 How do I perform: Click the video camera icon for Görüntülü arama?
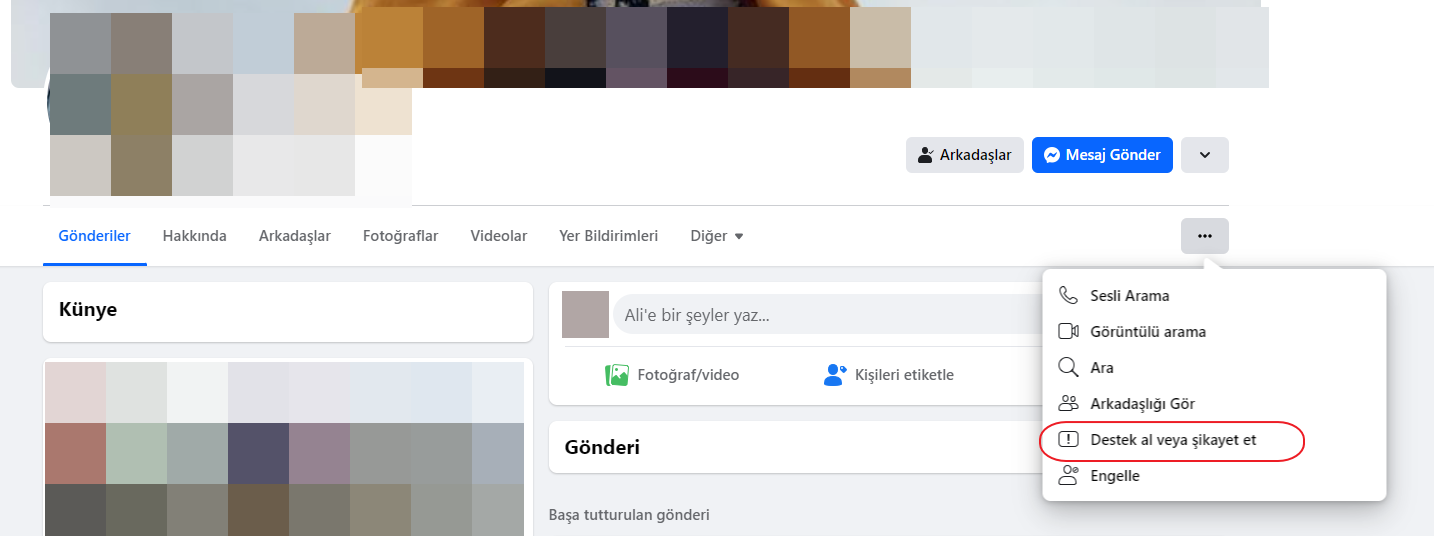(1069, 332)
